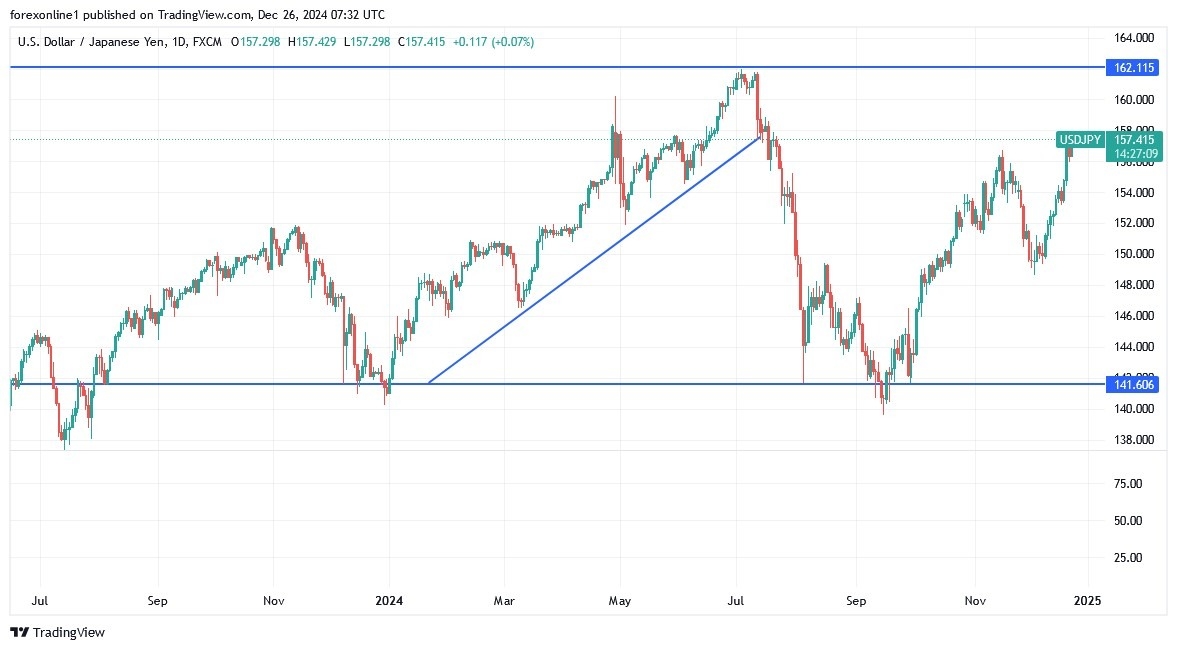Click the TradingView logo in bottom corner

[57, 632]
